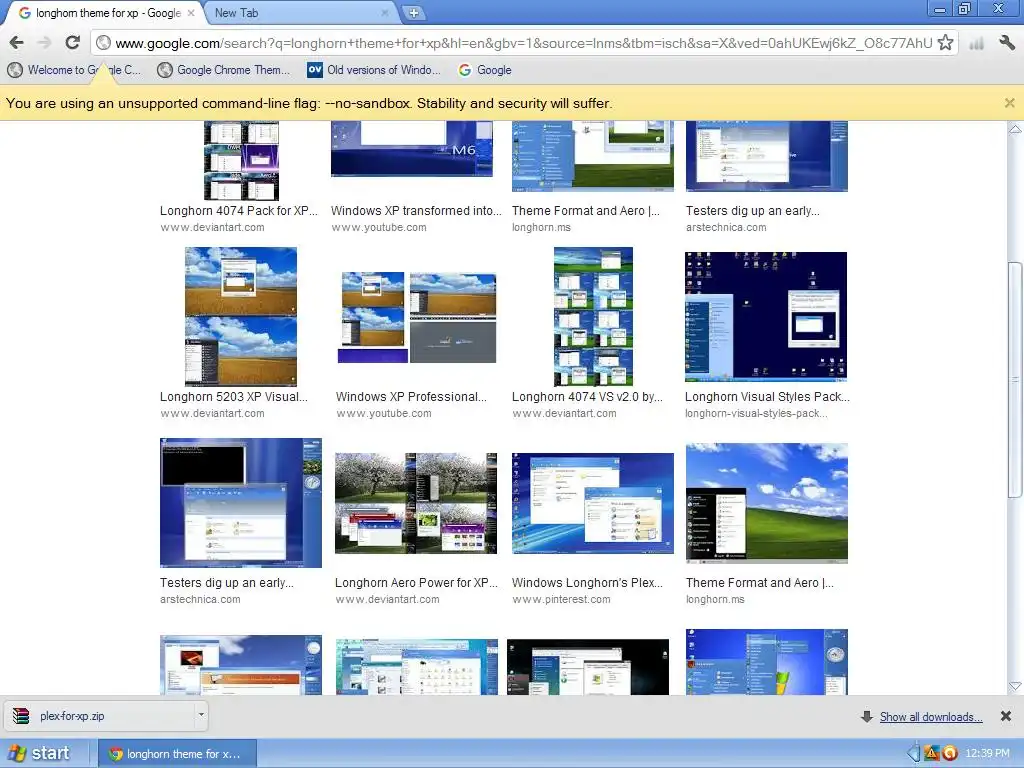
Task: Click 'Windows XP Professional...' caption
Action: coord(411,397)
